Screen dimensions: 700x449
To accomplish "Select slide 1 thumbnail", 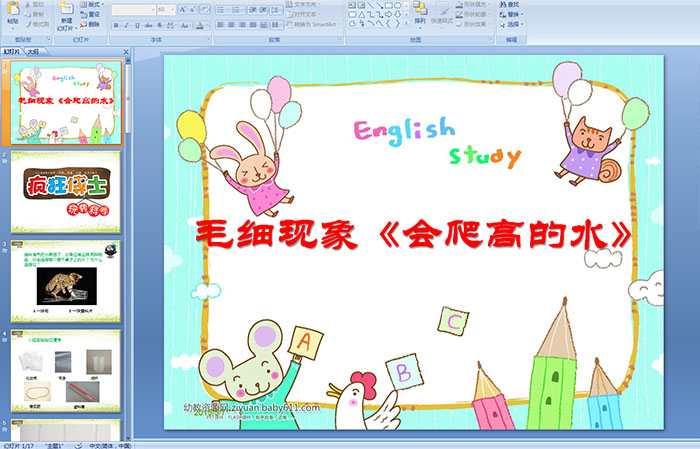I will click(66, 102).
